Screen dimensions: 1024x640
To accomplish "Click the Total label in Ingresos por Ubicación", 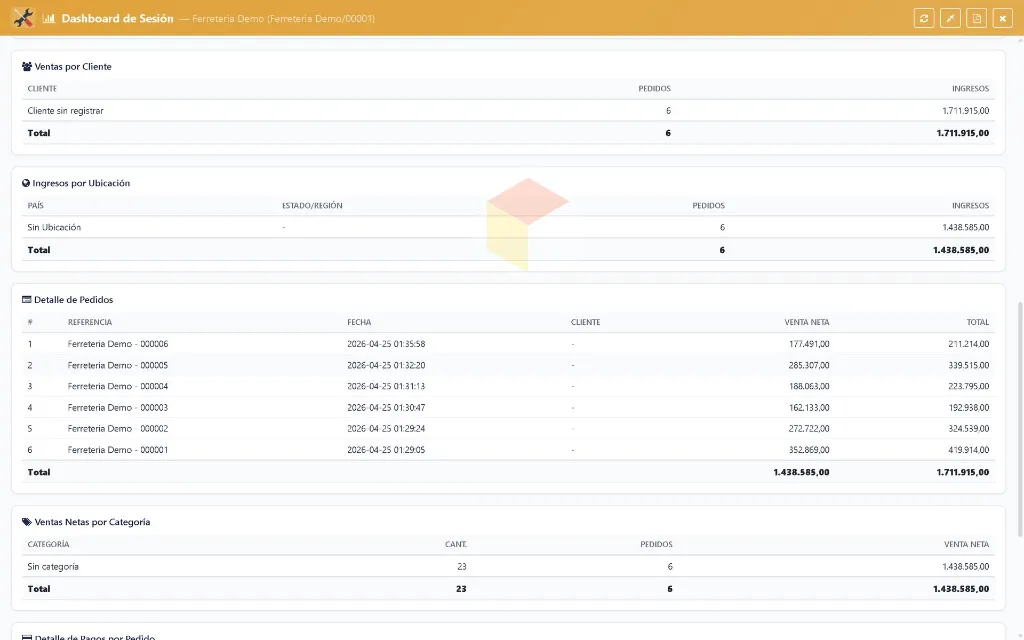I will pos(39,250).
